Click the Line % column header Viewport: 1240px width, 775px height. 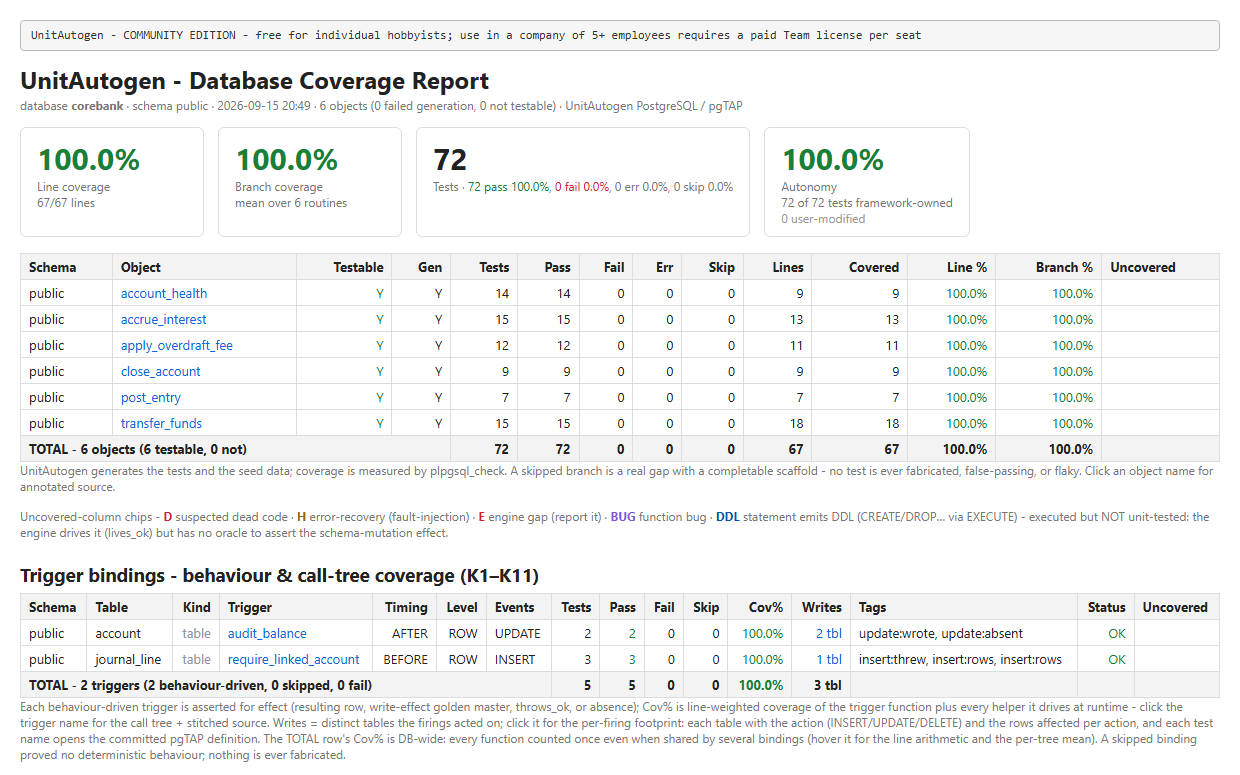pos(951,267)
